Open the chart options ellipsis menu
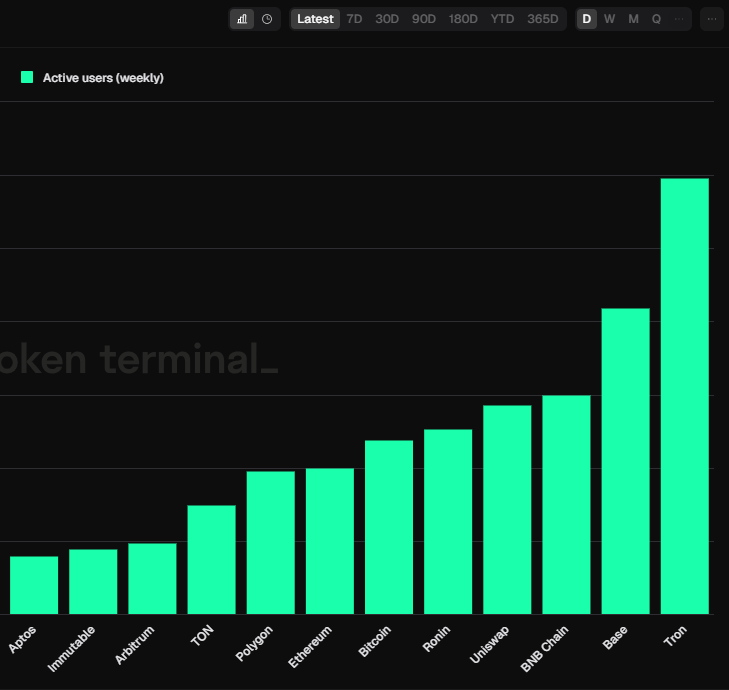Image resolution: width=729 pixels, height=690 pixels. tap(712, 19)
